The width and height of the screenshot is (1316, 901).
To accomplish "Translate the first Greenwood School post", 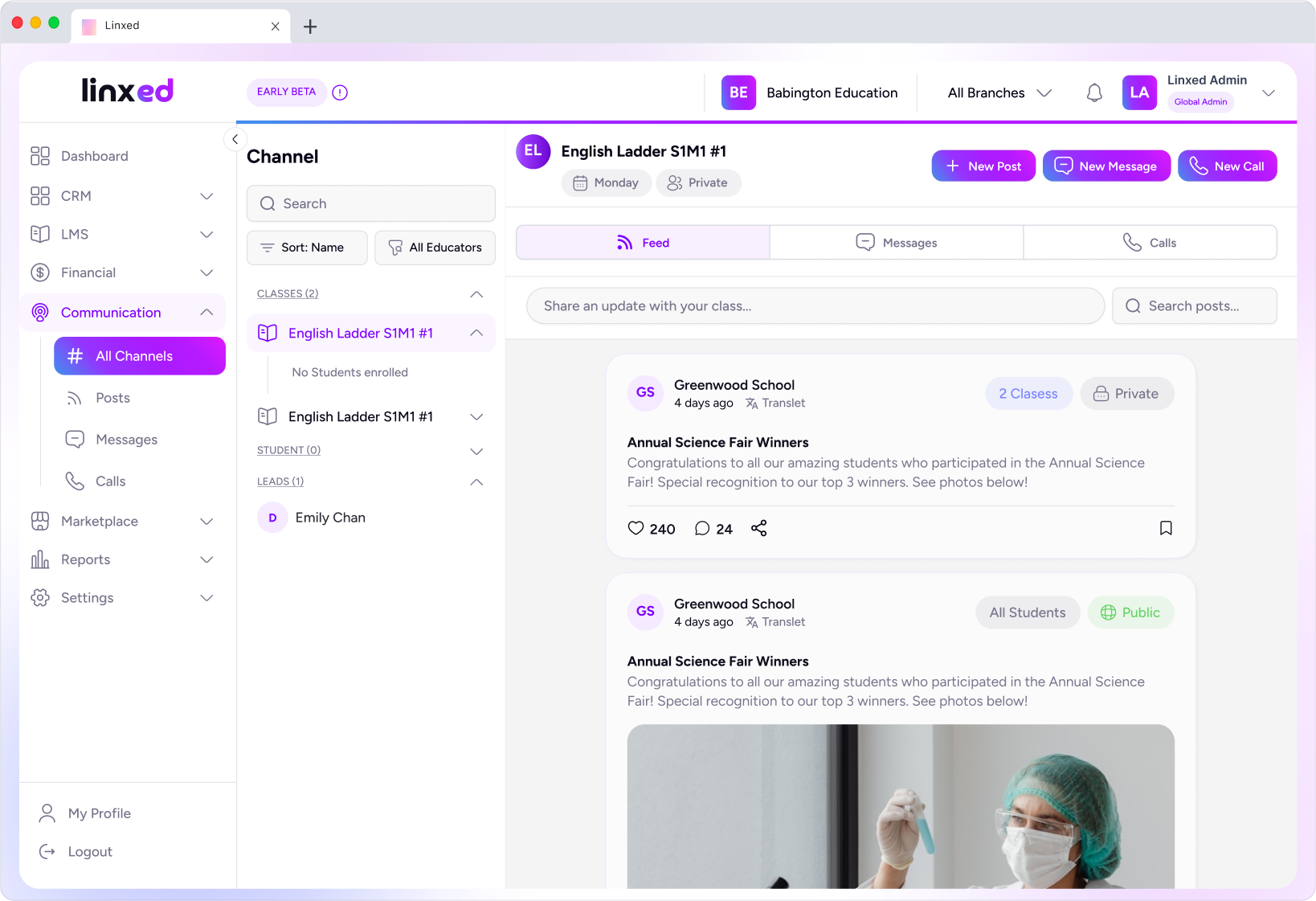I will point(775,403).
